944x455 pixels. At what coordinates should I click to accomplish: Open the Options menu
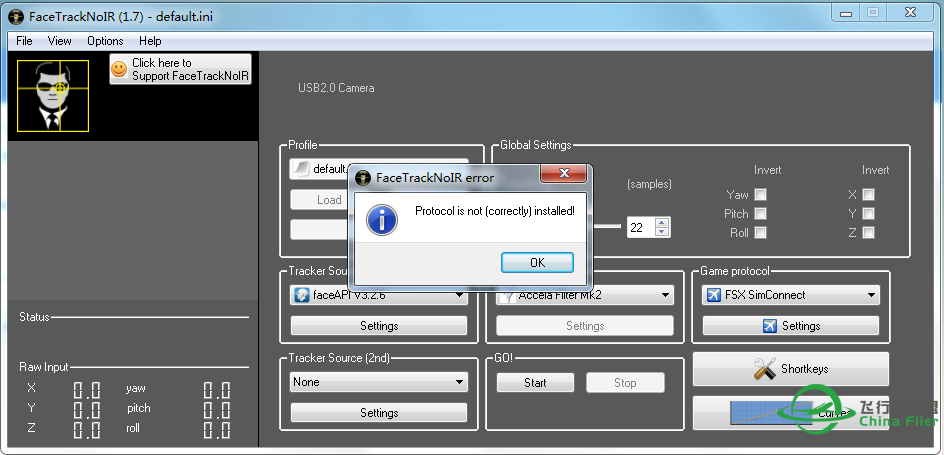point(105,41)
